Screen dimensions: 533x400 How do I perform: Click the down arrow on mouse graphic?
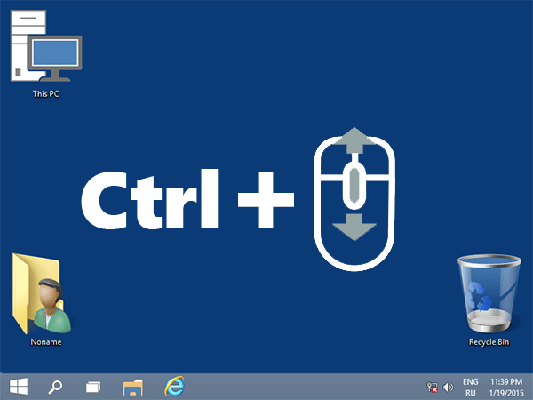click(355, 227)
